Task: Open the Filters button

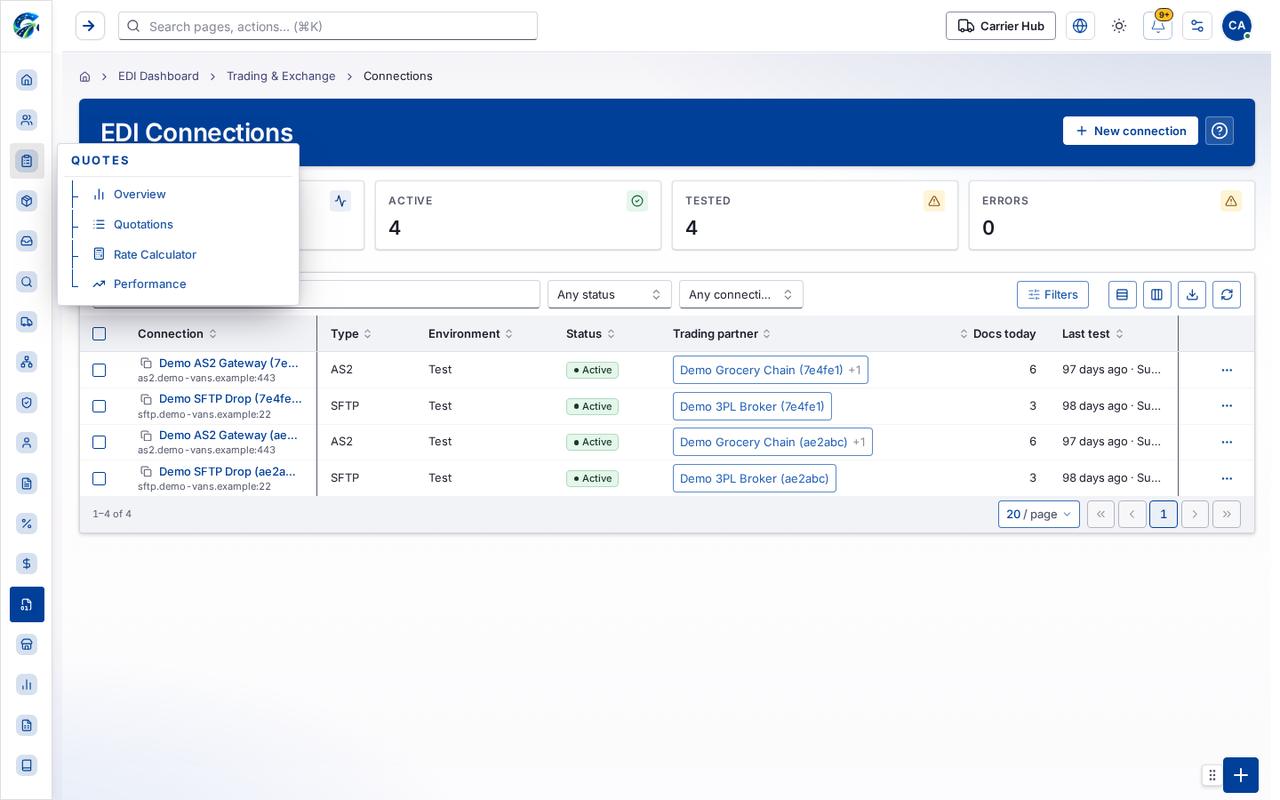Action: (x=1053, y=294)
